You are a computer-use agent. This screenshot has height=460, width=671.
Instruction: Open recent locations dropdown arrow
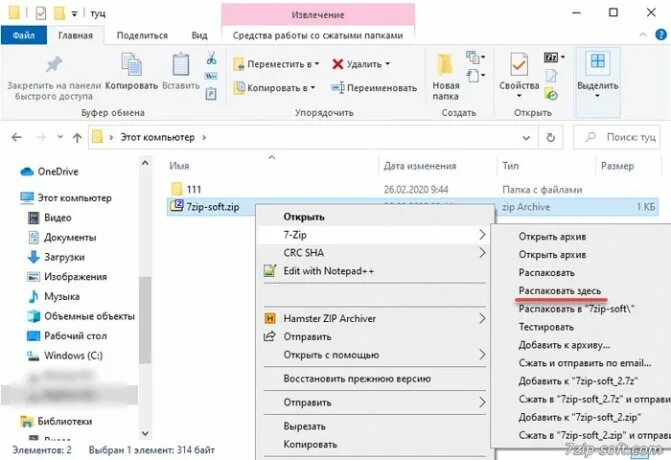point(60,137)
